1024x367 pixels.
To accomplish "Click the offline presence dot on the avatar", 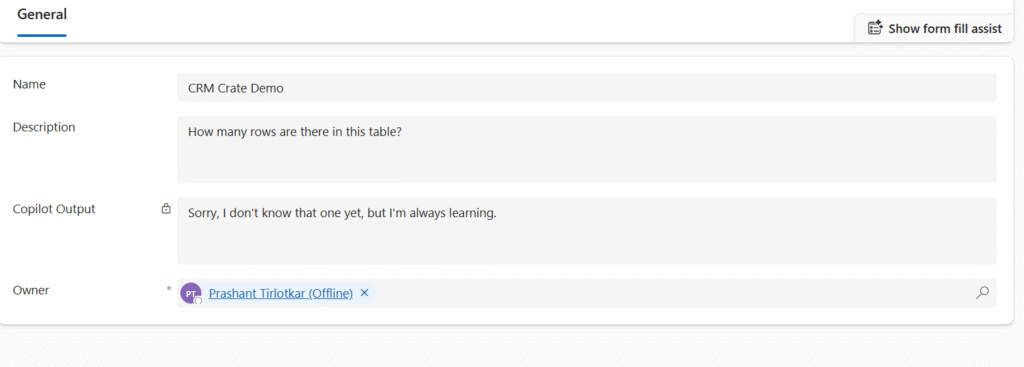I will pyautogui.click(x=198, y=301).
